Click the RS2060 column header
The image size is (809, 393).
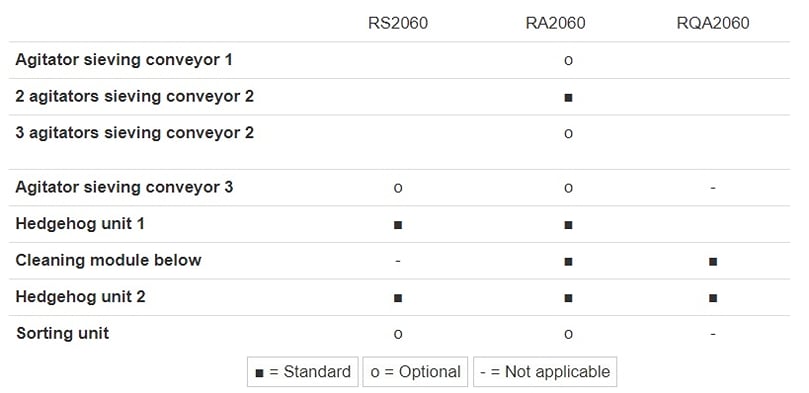point(398,23)
